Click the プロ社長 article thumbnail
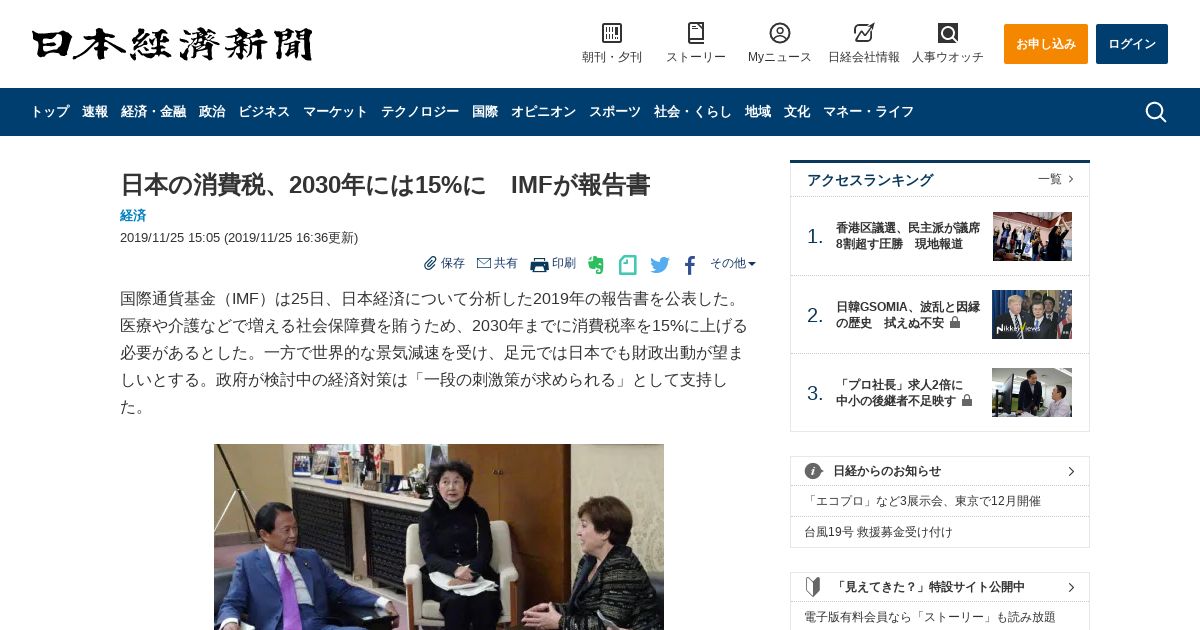 coord(1032,392)
